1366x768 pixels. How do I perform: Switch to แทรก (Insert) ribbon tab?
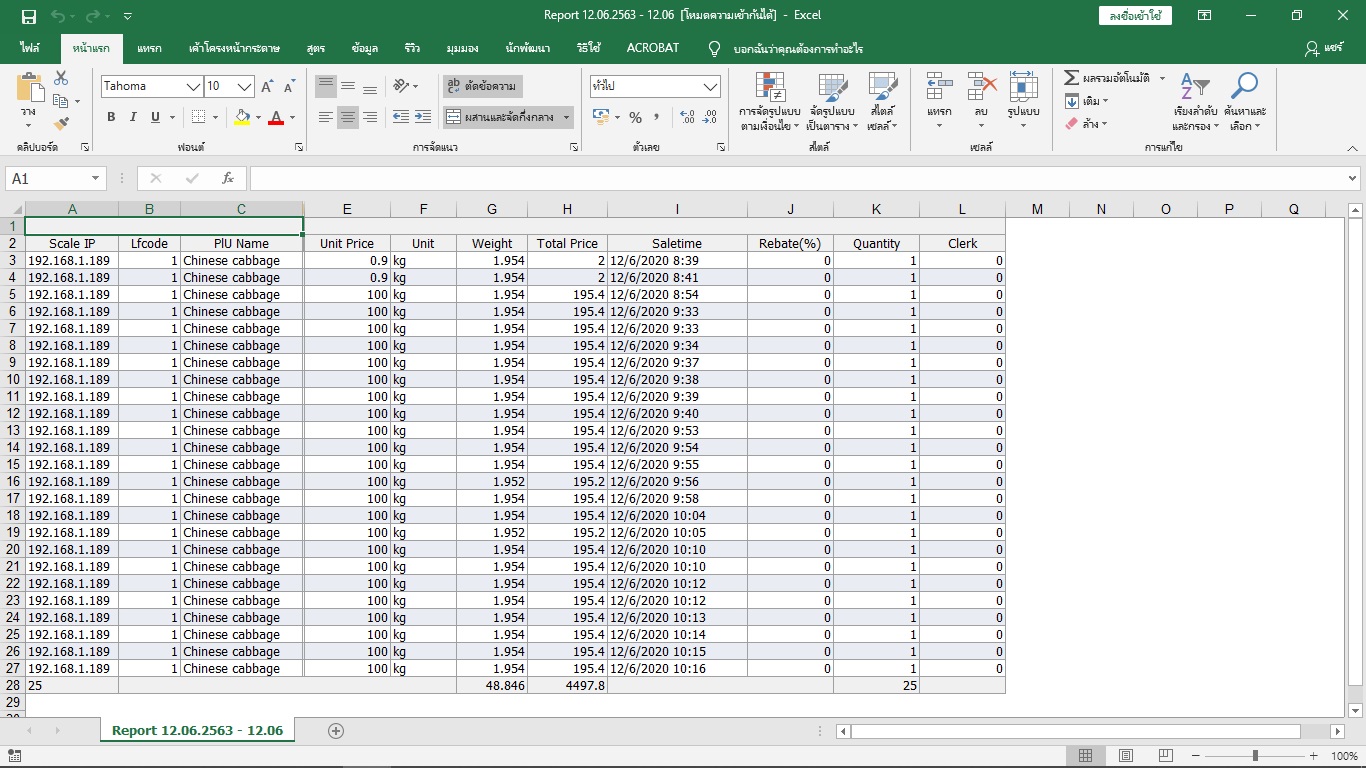pyautogui.click(x=149, y=48)
